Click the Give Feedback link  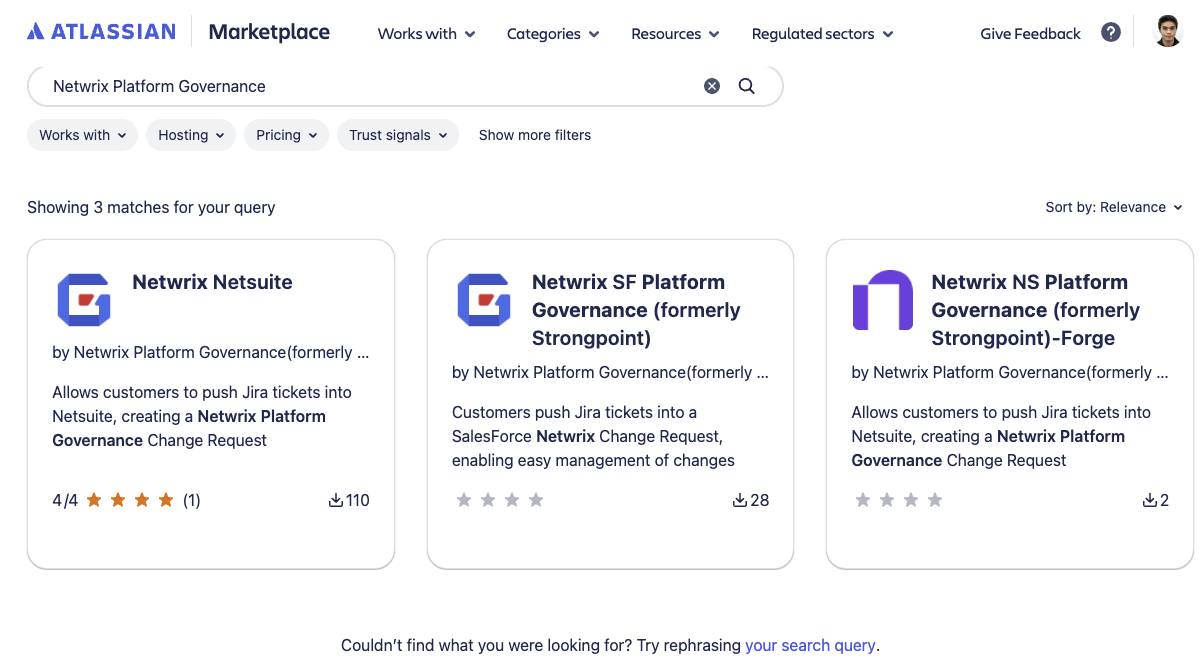pos(1029,33)
